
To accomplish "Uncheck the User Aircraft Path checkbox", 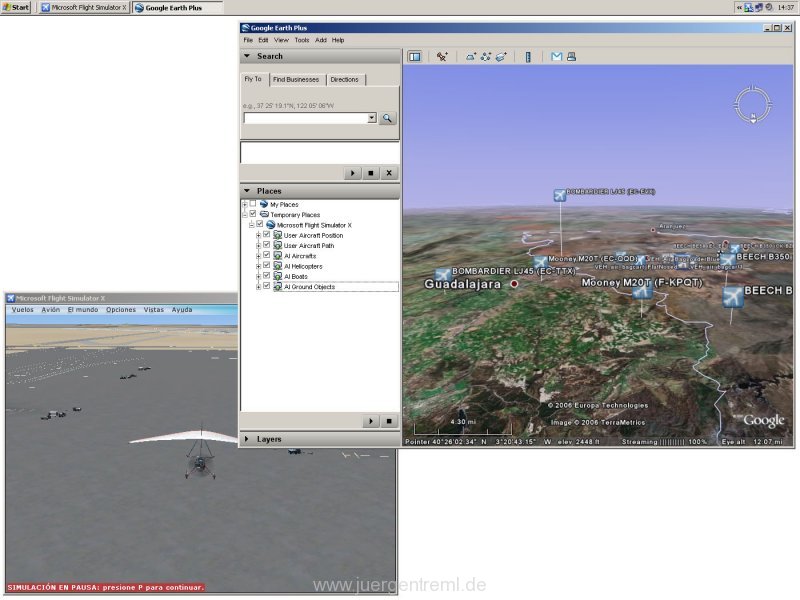I will click(266, 245).
